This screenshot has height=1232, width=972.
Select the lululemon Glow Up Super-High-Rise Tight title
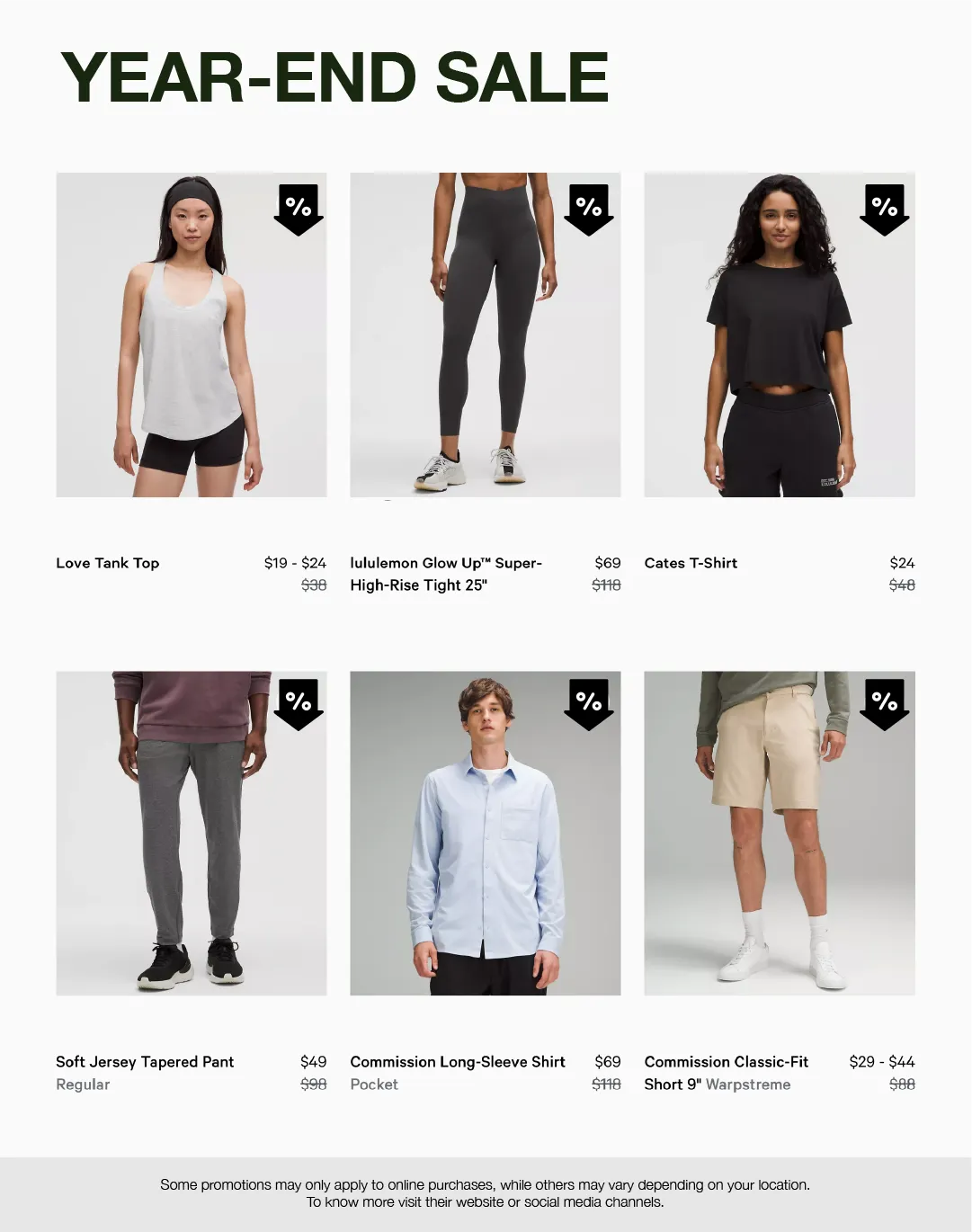pyautogui.click(x=446, y=574)
